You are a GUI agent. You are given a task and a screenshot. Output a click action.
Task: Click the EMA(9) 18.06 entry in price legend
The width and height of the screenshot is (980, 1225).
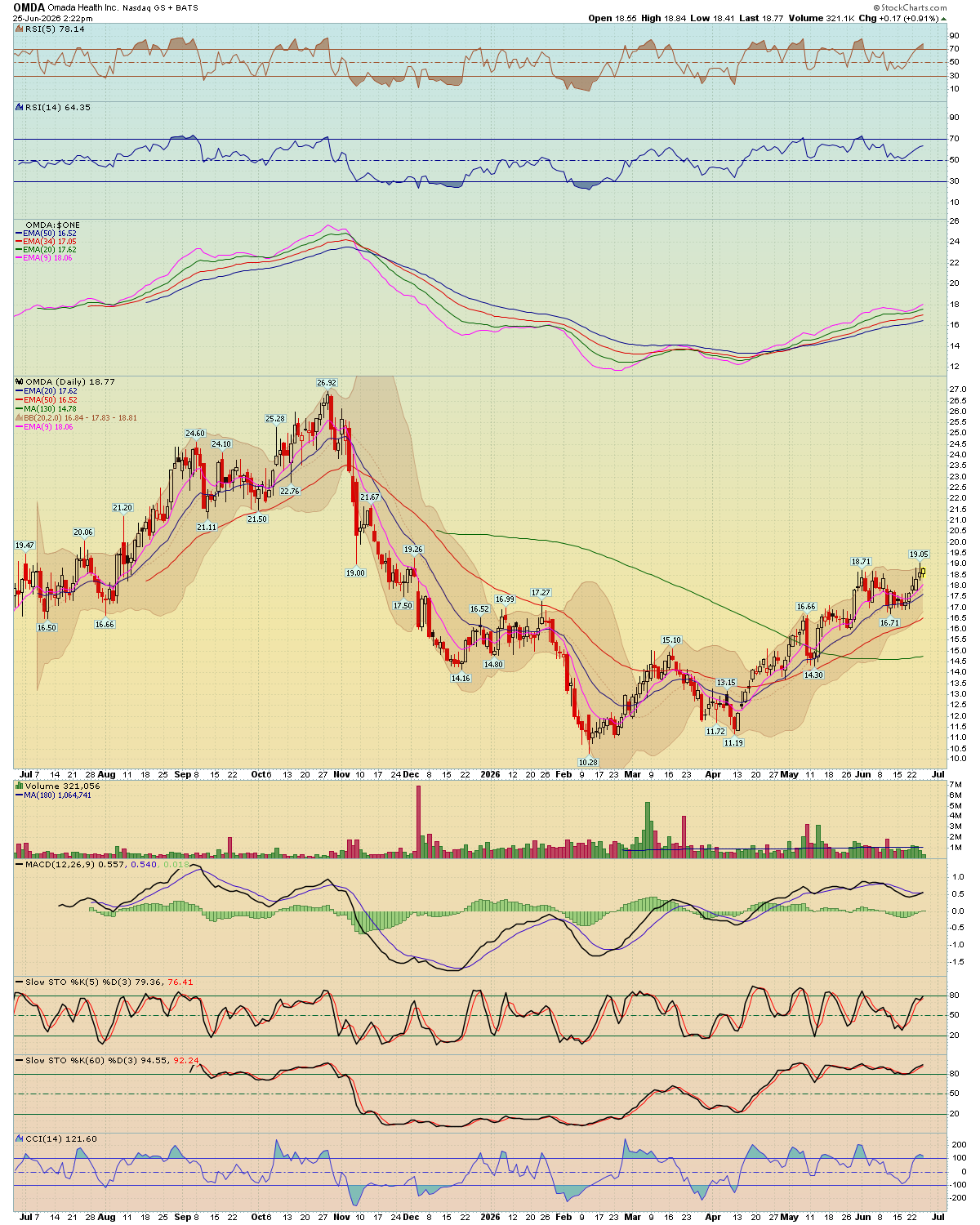[48, 426]
